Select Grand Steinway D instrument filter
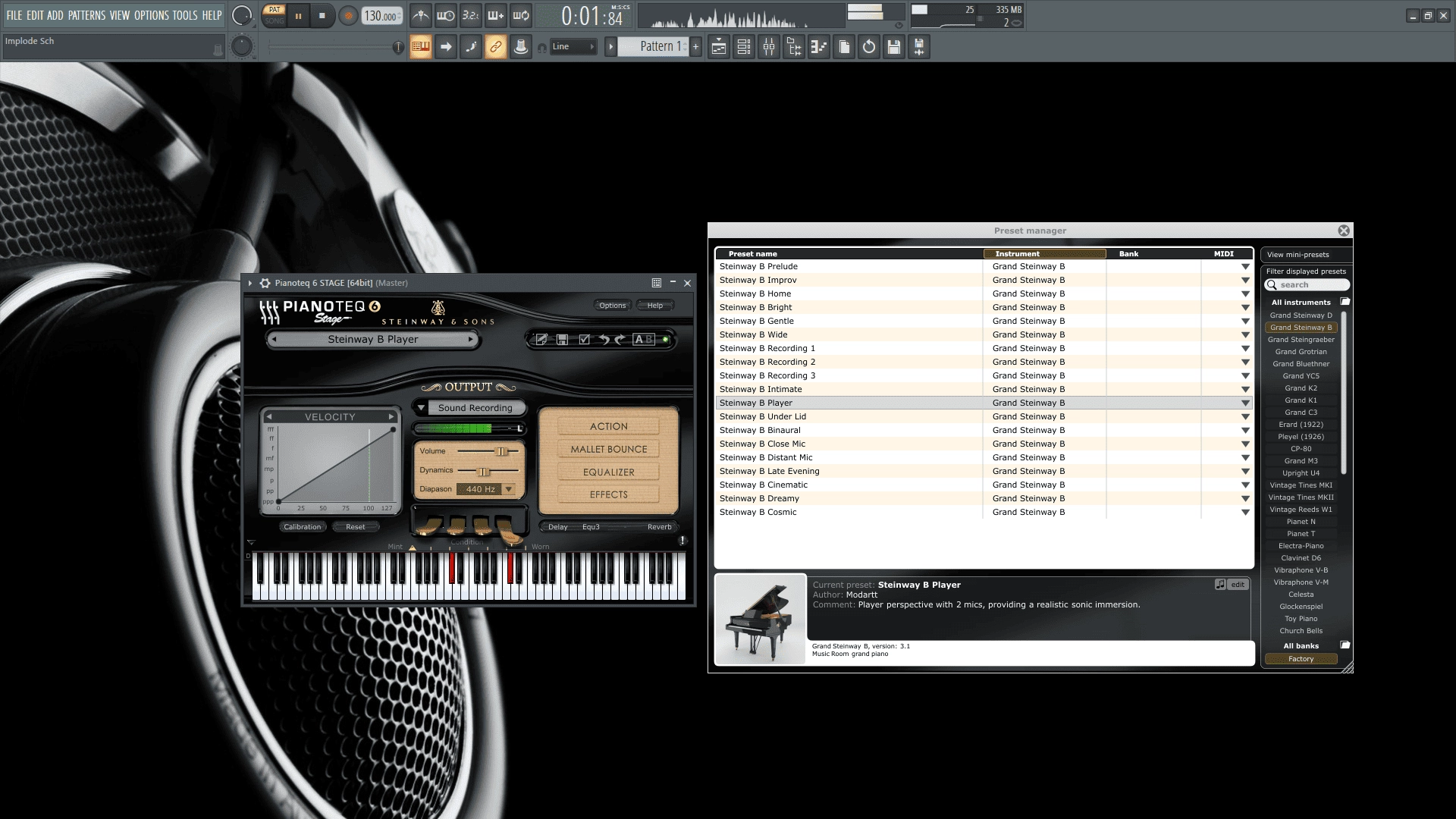The image size is (1456, 819). point(1301,315)
